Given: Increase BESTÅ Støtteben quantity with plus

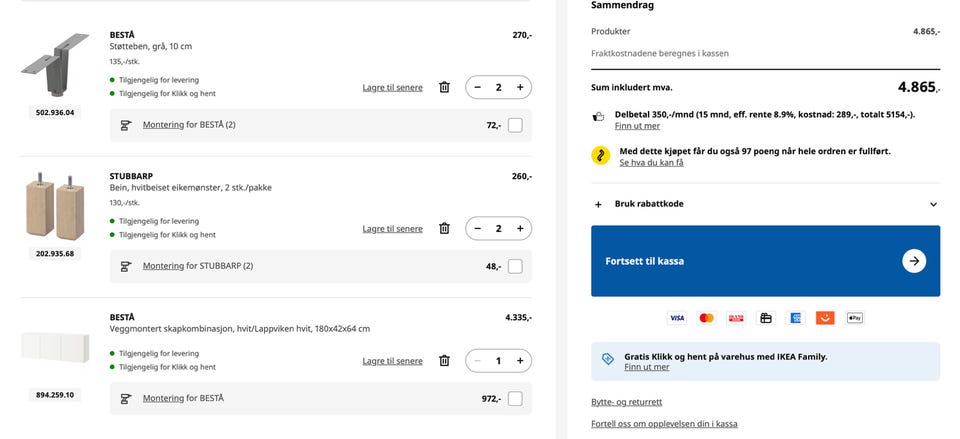Looking at the screenshot, I should coord(520,87).
